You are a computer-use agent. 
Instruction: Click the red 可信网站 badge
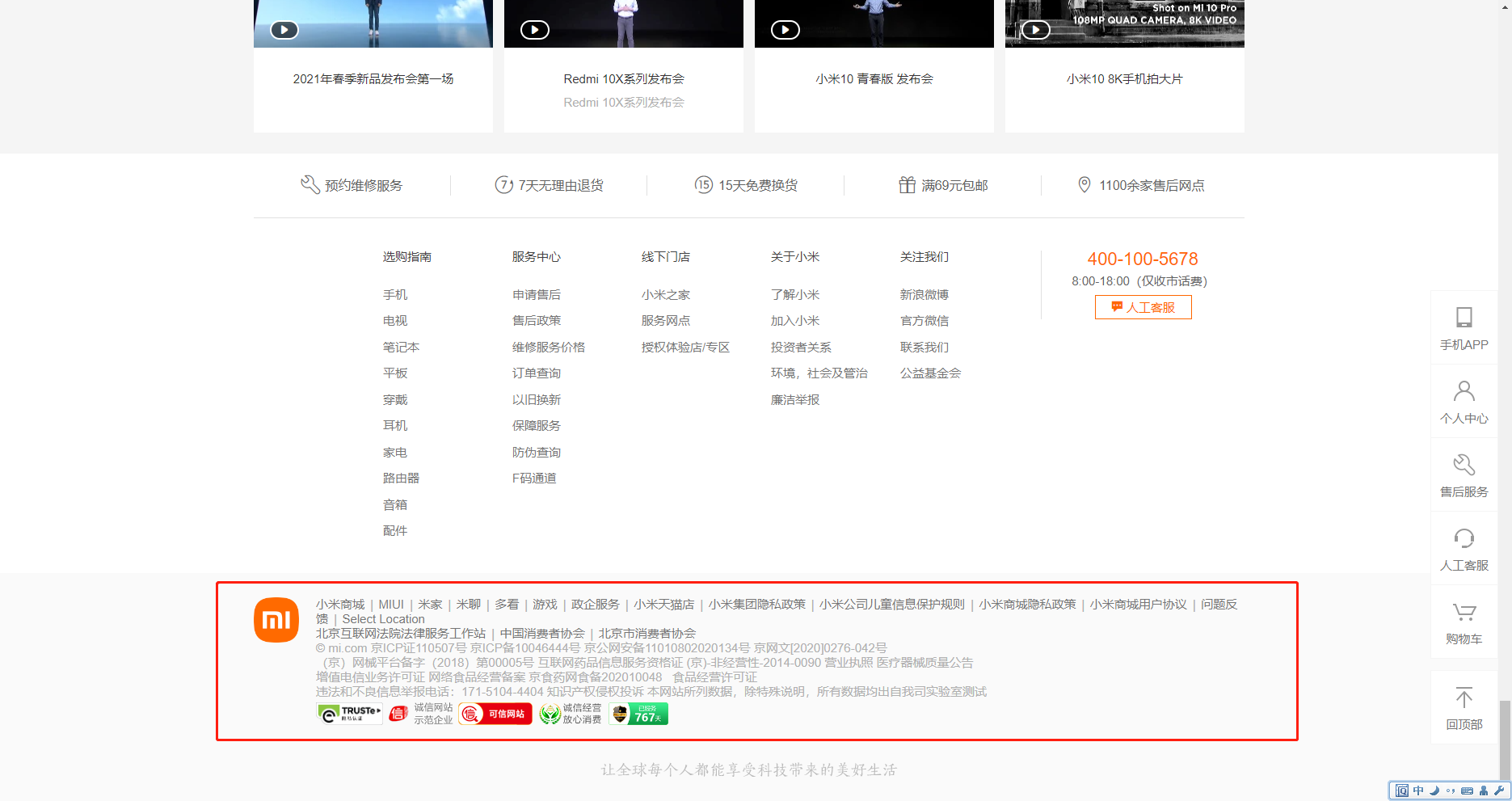495,714
